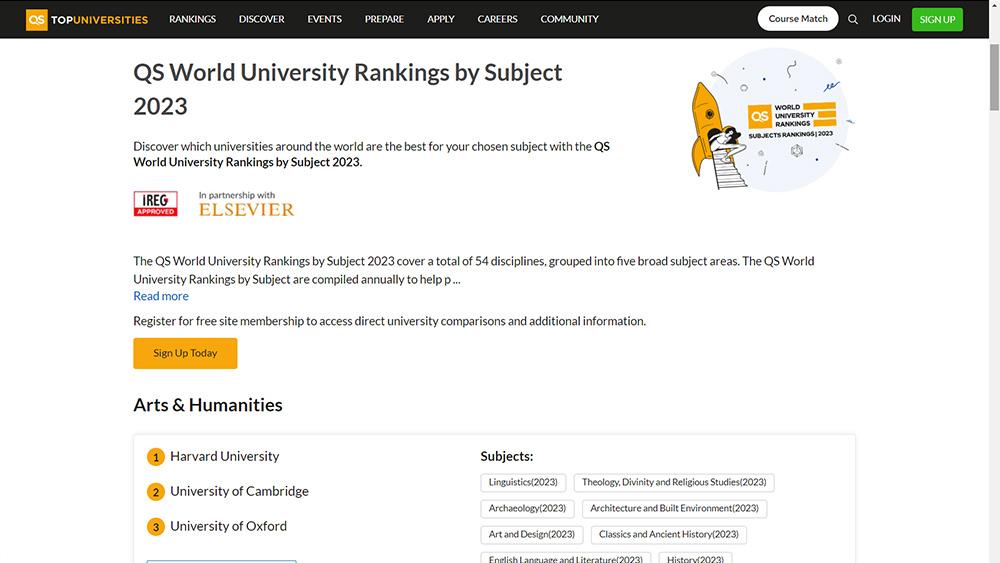Viewport: 1000px width, 563px height.
Task: Click the rank 1 orange badge
Action: click(x=156, y=457)
